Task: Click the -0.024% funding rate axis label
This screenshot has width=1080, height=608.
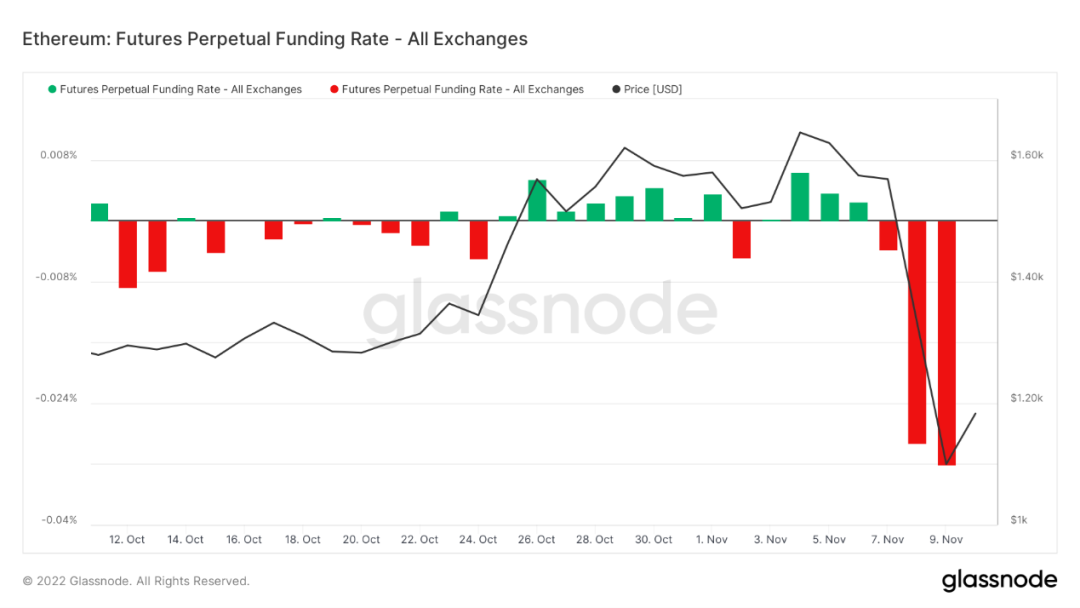Action: click(56, 398)
